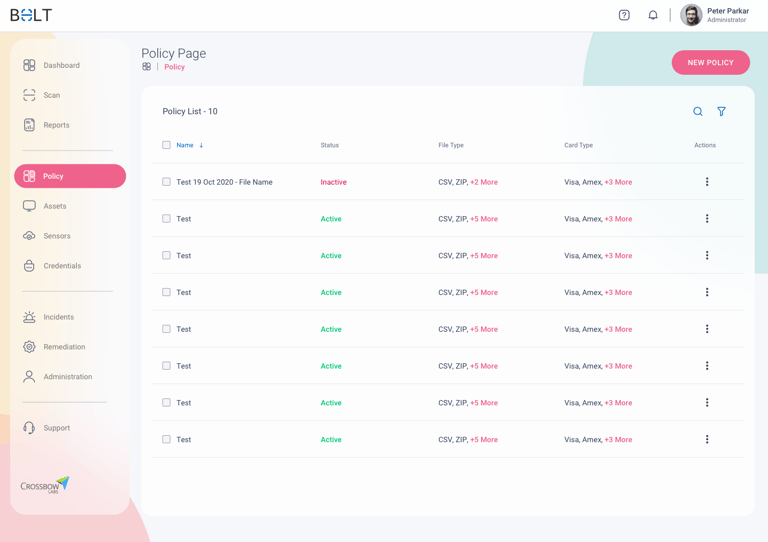Open actions menu for Test 19 Oct 2020 policy
The width and height of the screenshot is (768, 542).
[707, 182]
